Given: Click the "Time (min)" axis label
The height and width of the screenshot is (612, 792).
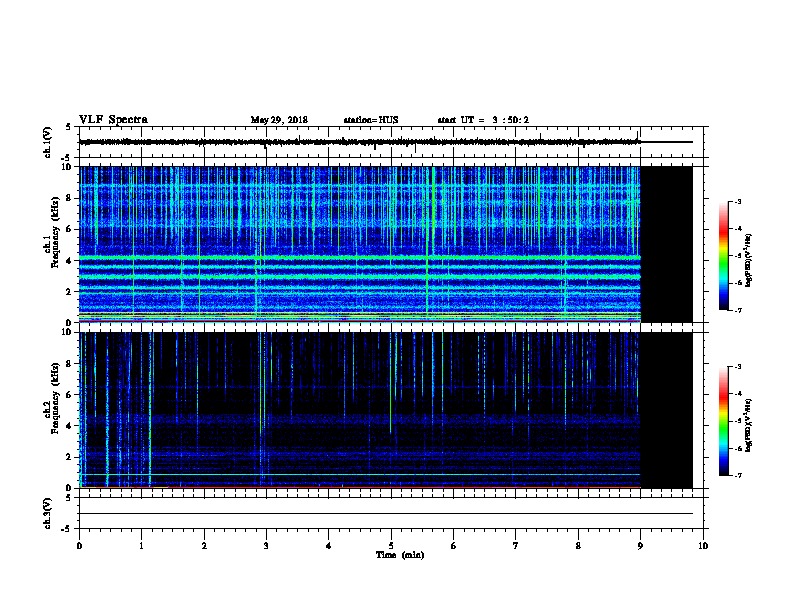Looking at the screenshot, I should click(400, 555).
